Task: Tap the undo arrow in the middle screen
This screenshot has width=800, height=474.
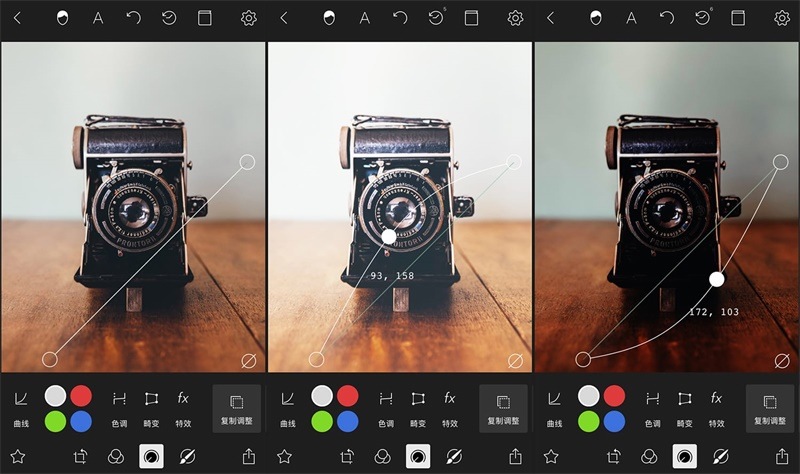Action: pyautogui.click(x=400, y=18)
